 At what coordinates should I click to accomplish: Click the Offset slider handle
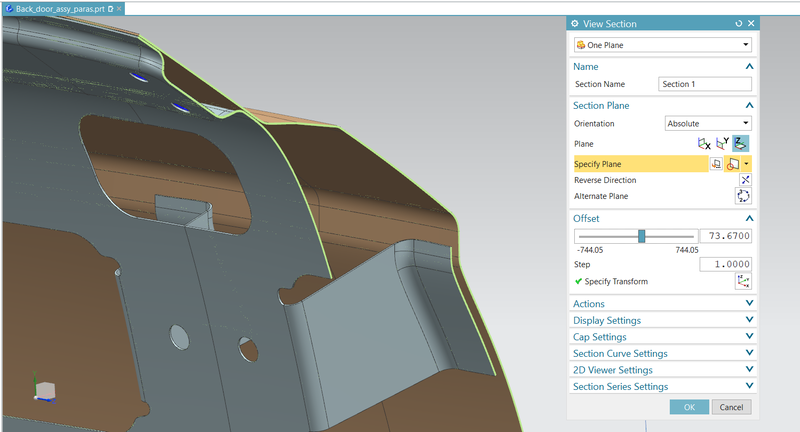pos(642,236)
